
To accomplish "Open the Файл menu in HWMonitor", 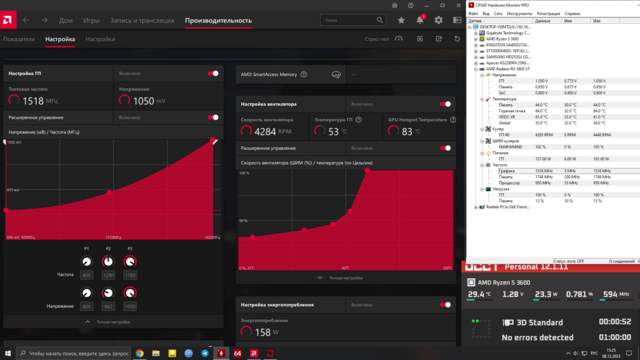I will pyautogui.click(x=473, y=13).
